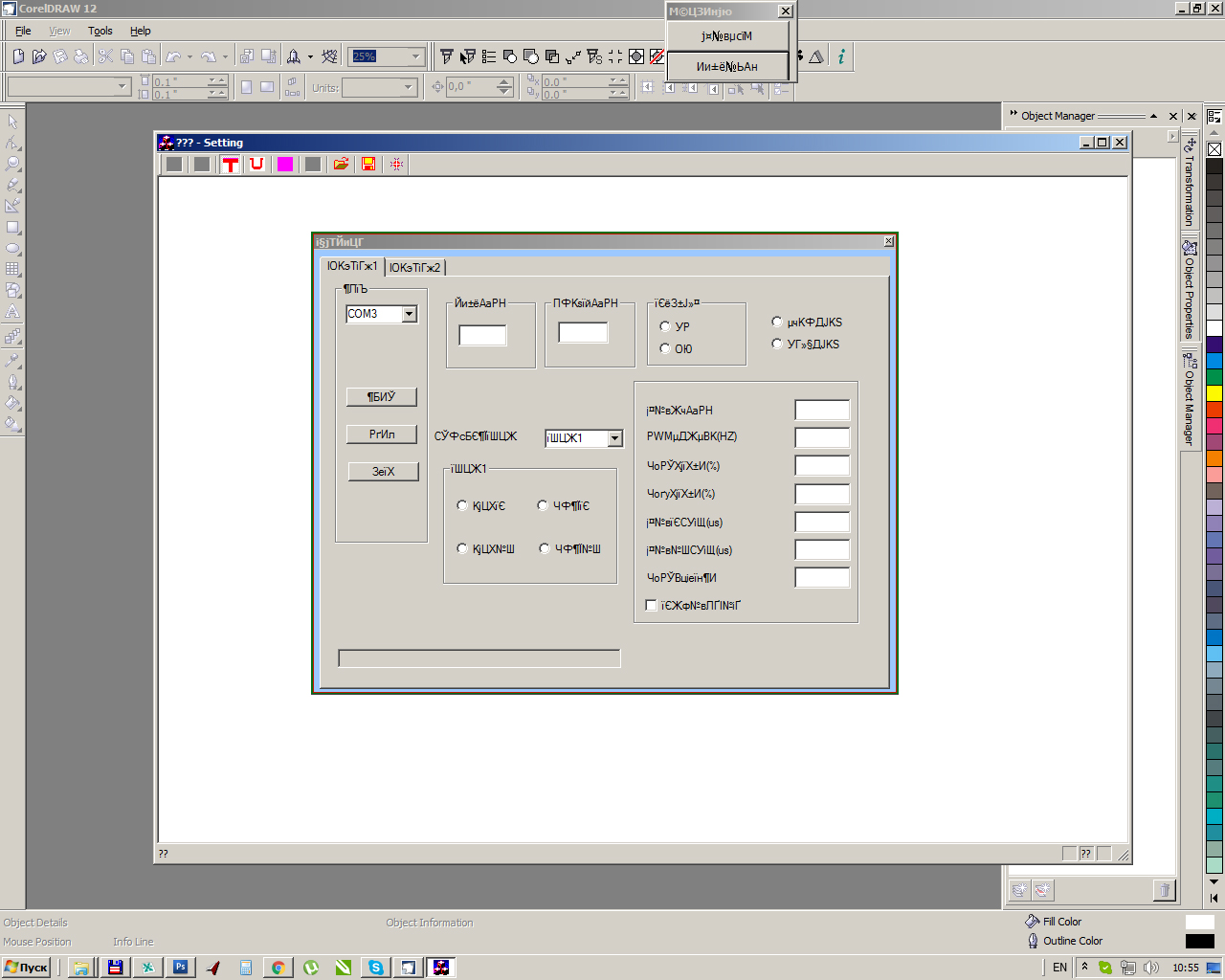Select the 'ОЮ' radio button
This screenshot has width=1225, height=980.
pyautogui.click(x=665, y=348)
